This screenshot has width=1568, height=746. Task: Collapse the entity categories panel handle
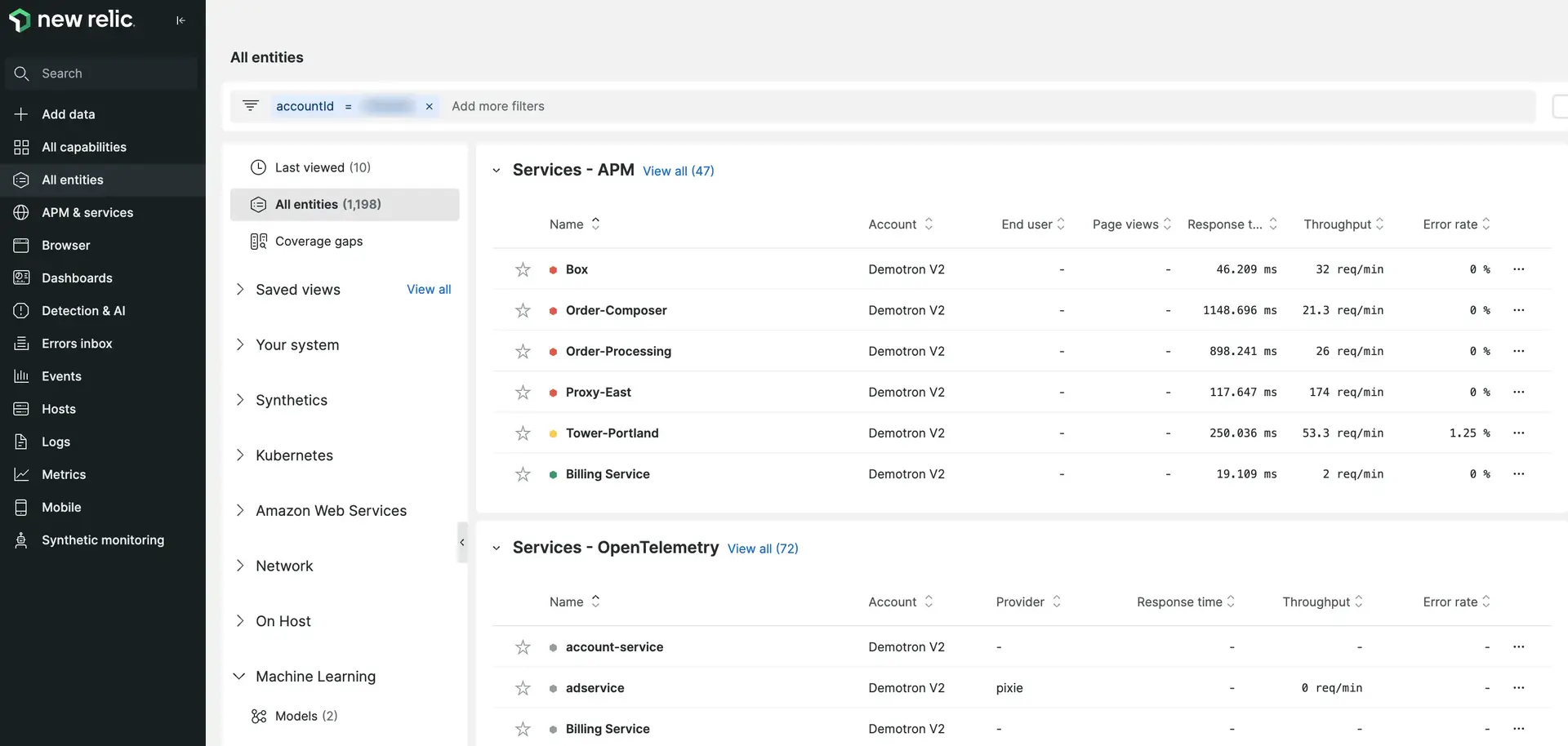pyautogui.click(x=462, y=543)
